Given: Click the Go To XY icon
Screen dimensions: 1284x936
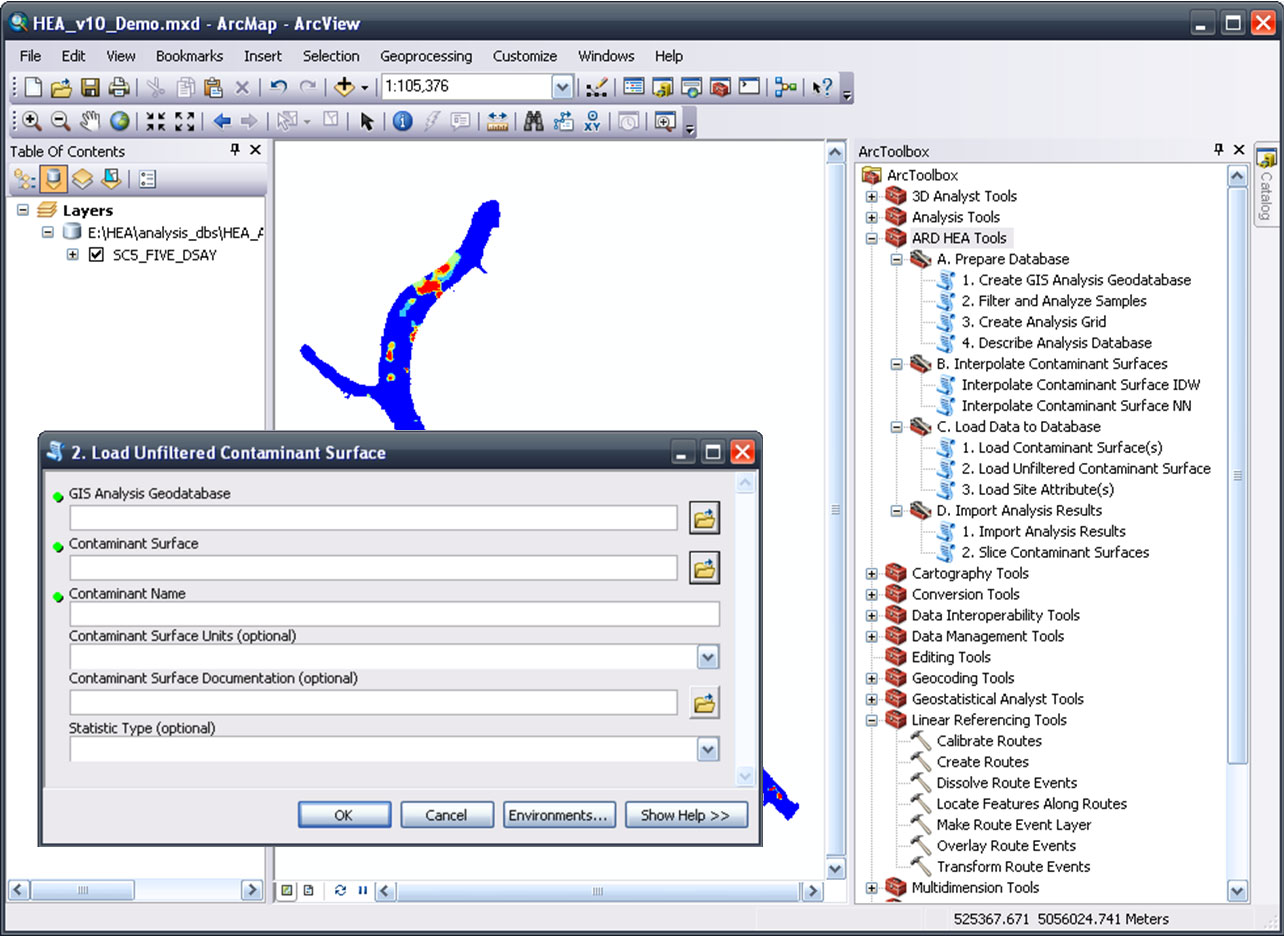Looking at the screenshot, I should (x=592, y=121).
